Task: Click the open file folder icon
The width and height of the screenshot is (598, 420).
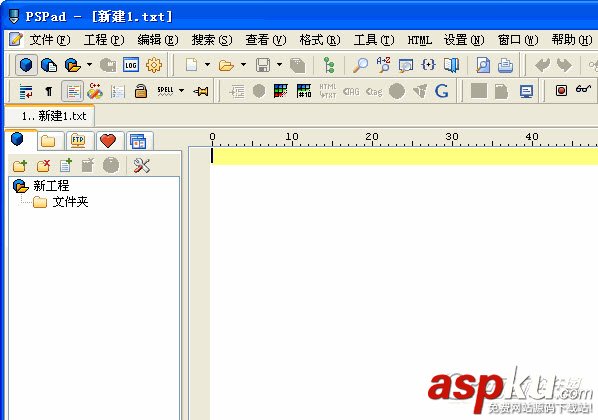Action: [226, 65]
